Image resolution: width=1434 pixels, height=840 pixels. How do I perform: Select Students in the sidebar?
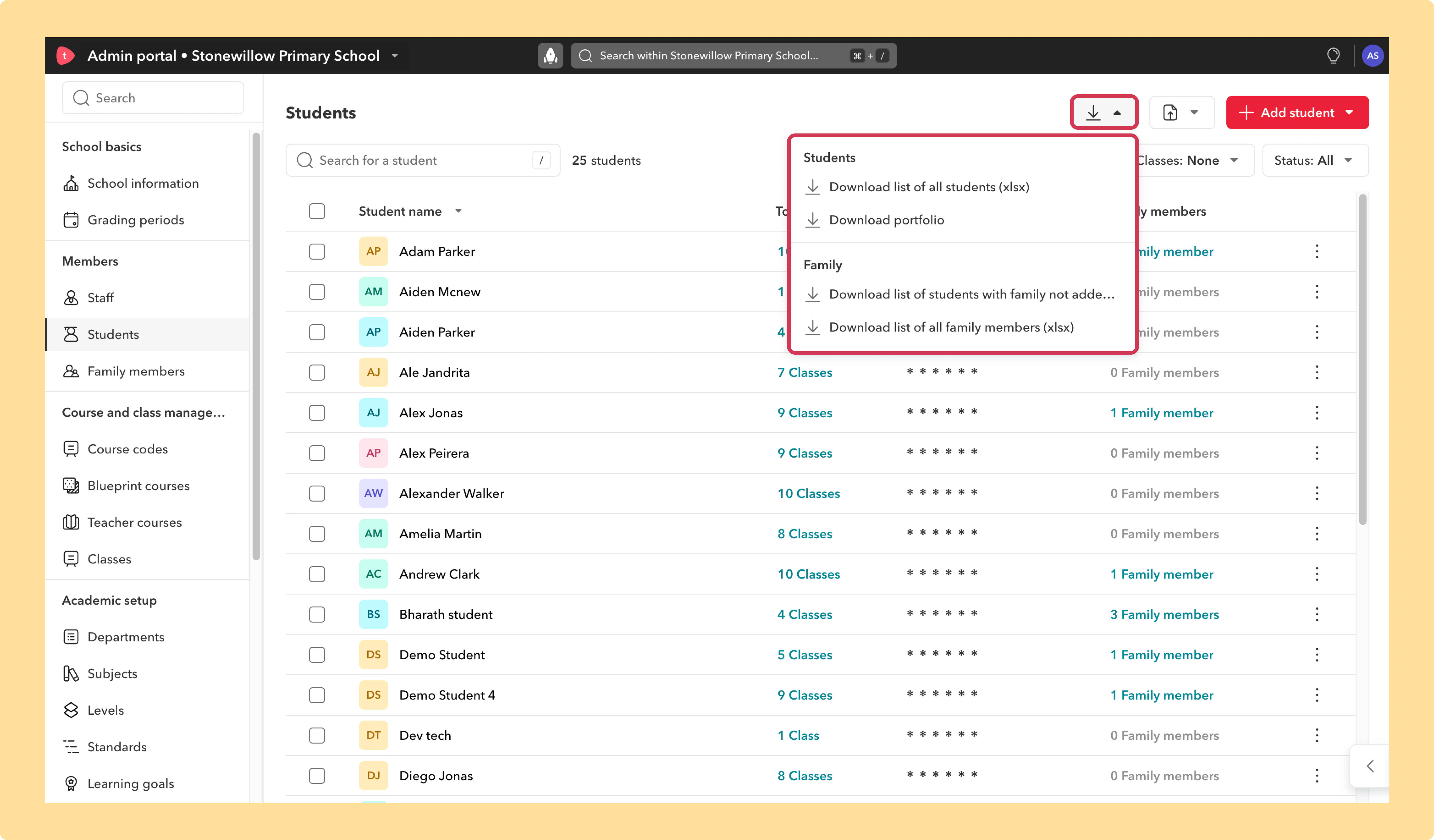point(147,334)
